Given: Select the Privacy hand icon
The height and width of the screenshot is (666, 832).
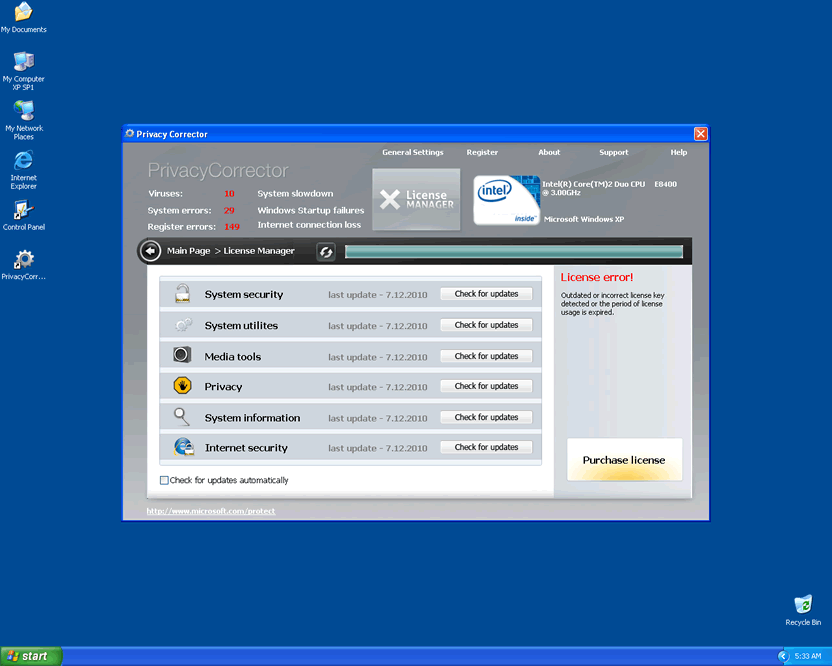Looking at the screenshot, I should pyautogui.click(x=182, y=386).
